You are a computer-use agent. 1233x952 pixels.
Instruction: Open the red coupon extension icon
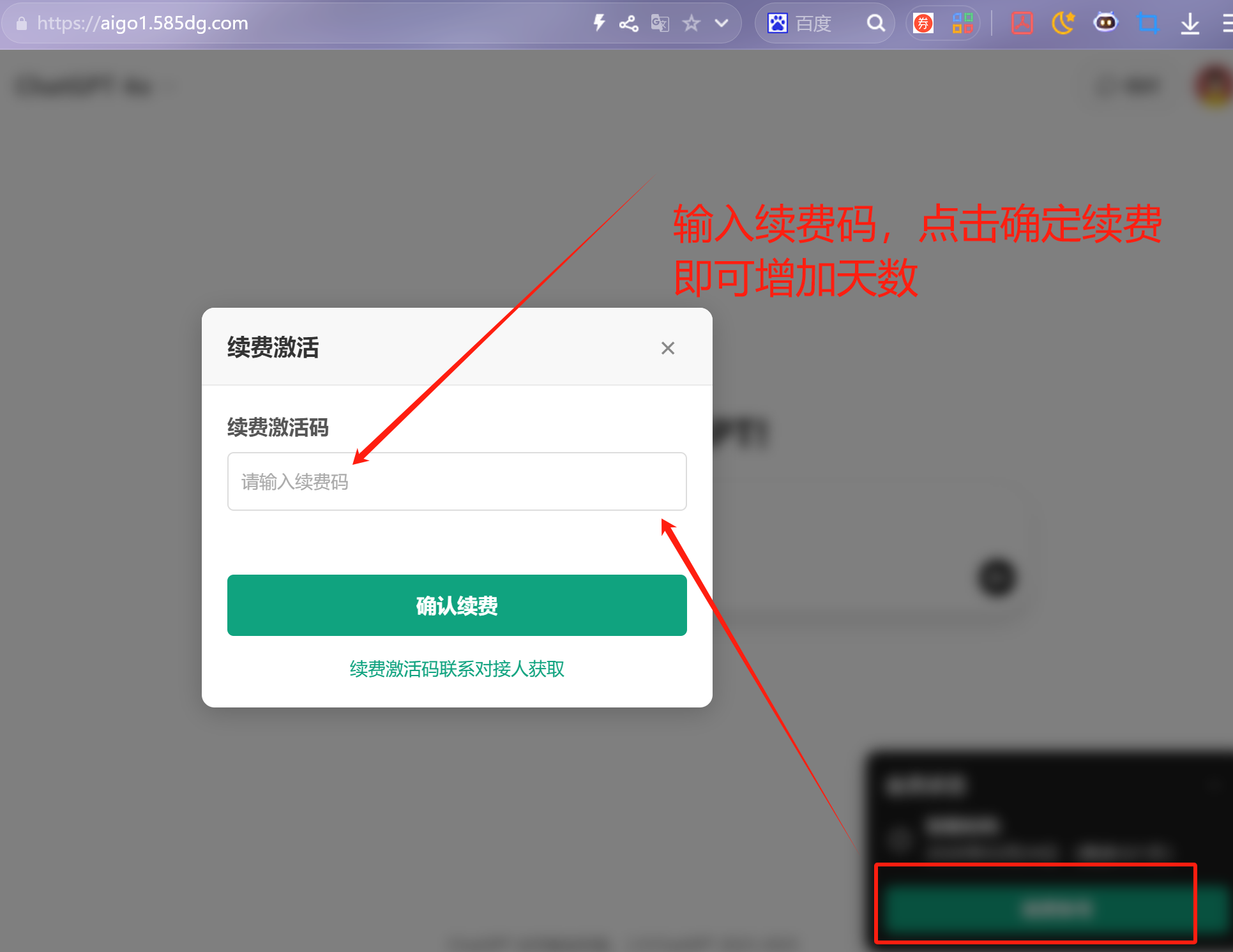coord(923,24)
